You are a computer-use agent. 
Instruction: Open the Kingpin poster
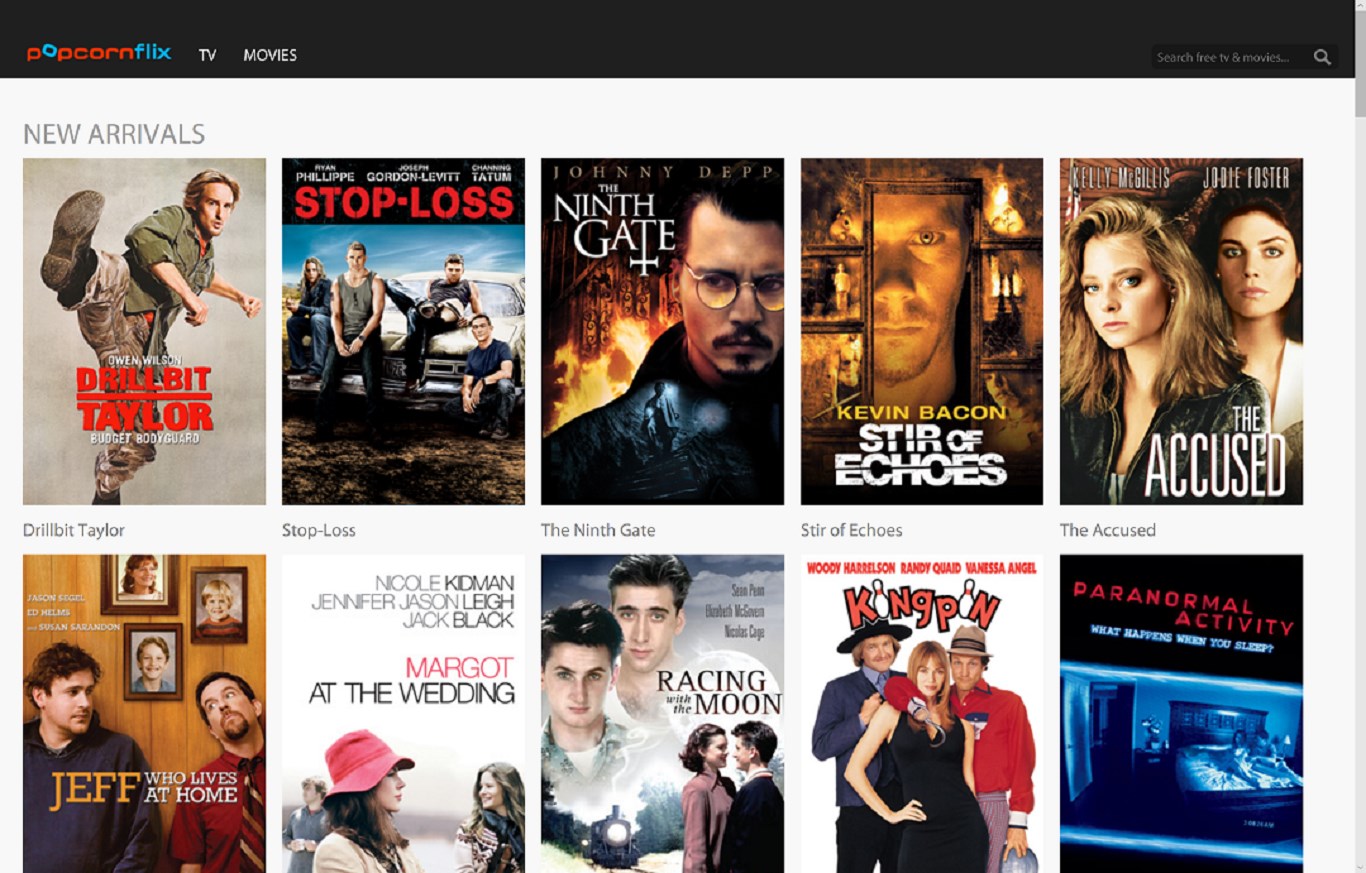click(x=922, y=714)
